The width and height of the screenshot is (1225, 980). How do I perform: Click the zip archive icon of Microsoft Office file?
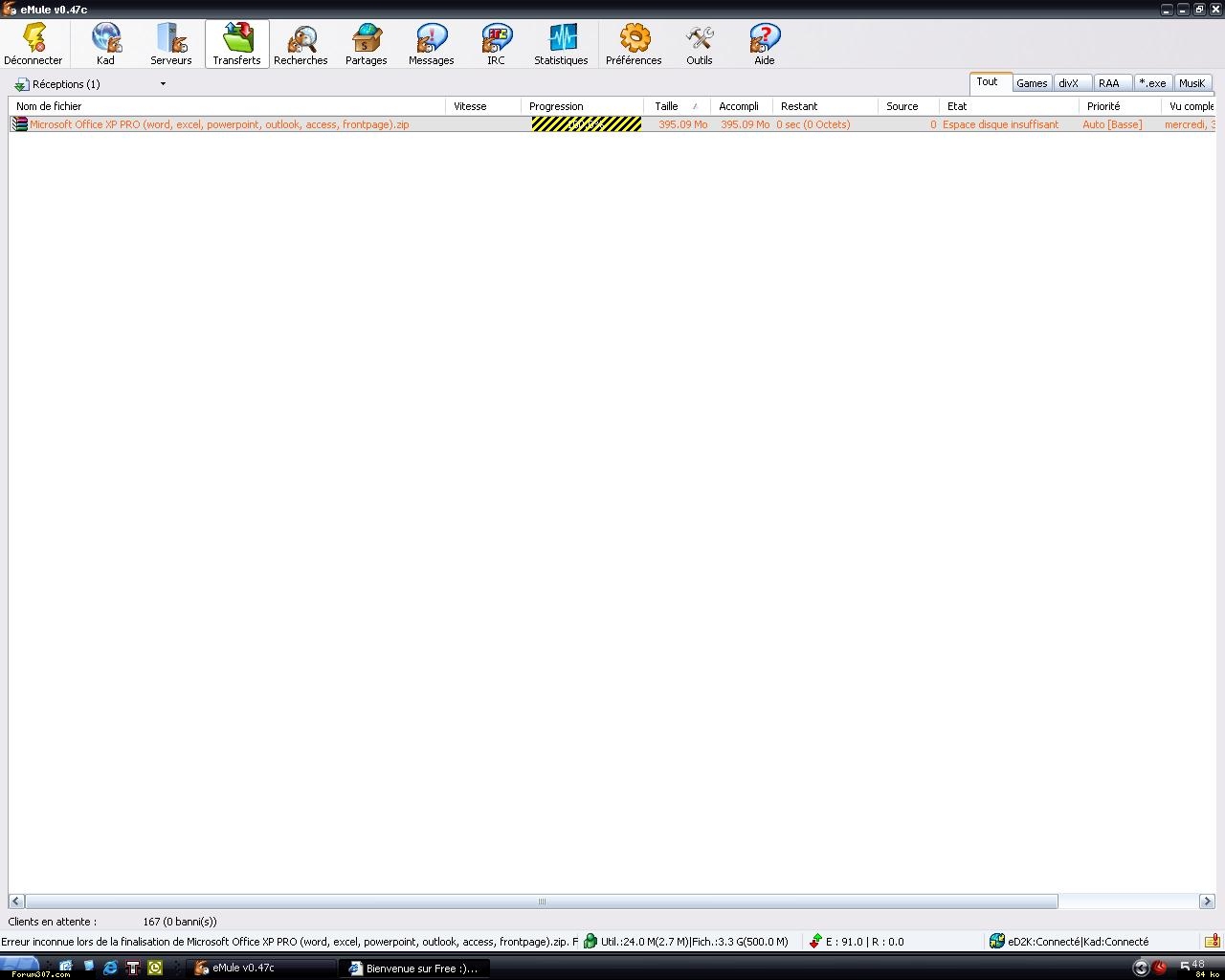[19, 124]
